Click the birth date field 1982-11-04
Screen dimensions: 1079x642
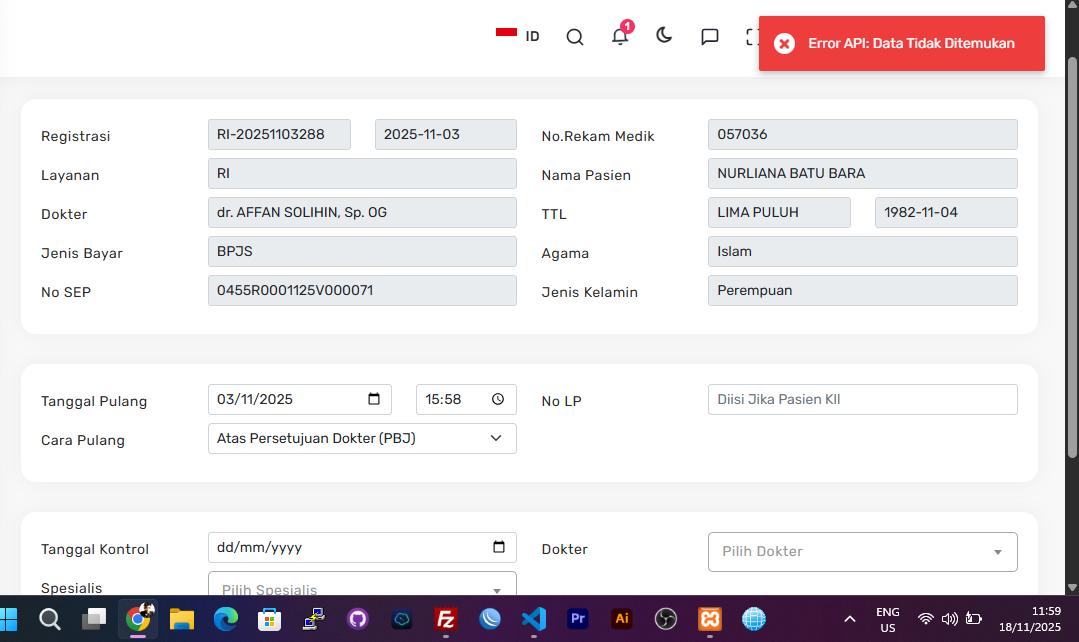click(946, 213)
